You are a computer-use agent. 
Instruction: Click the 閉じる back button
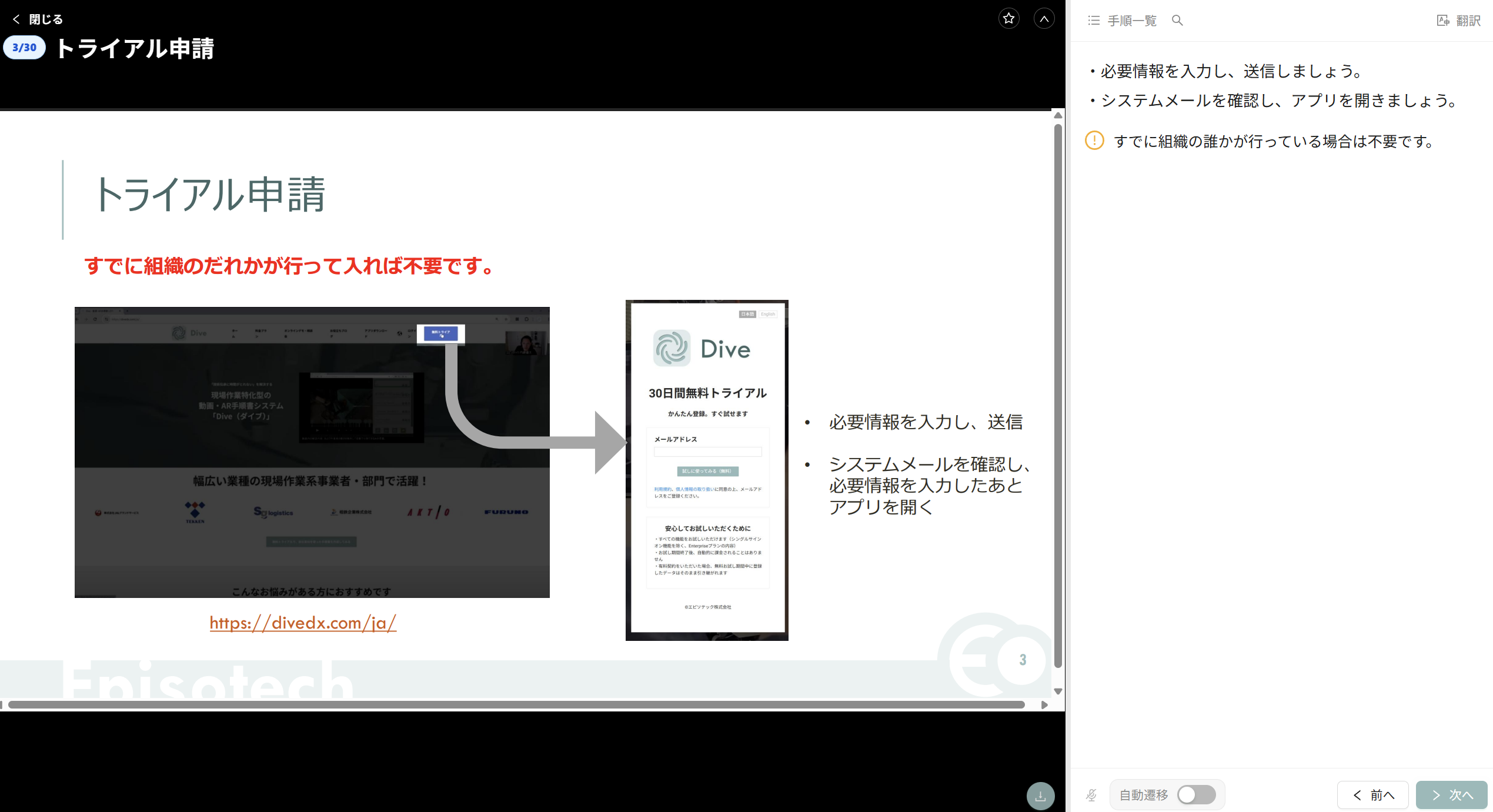(38, 19)
